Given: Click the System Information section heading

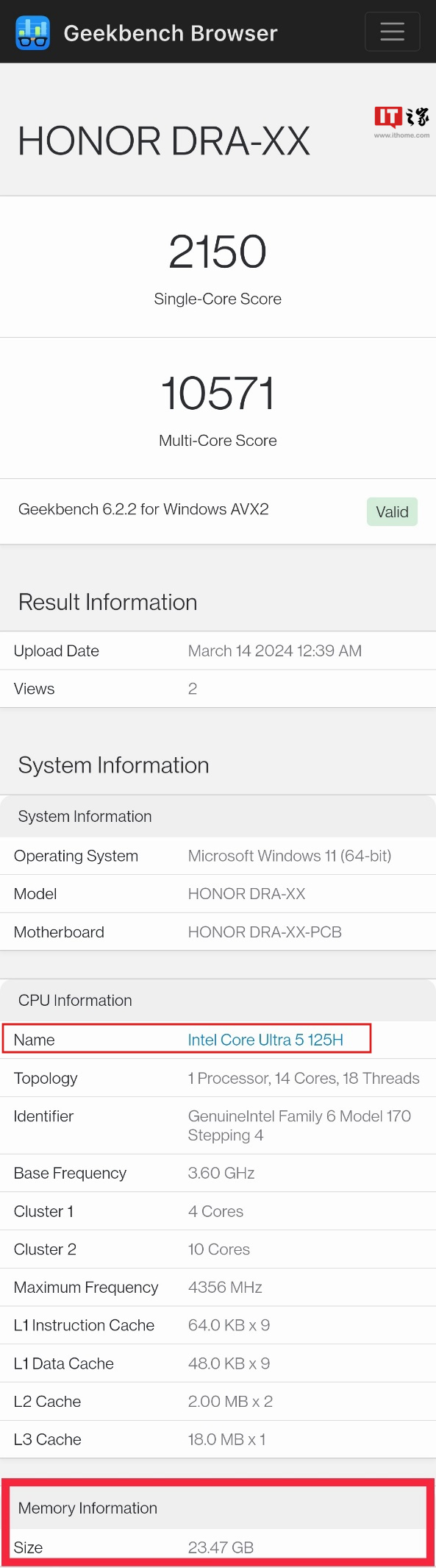Looking at the screenshot, I should (114, 765).
